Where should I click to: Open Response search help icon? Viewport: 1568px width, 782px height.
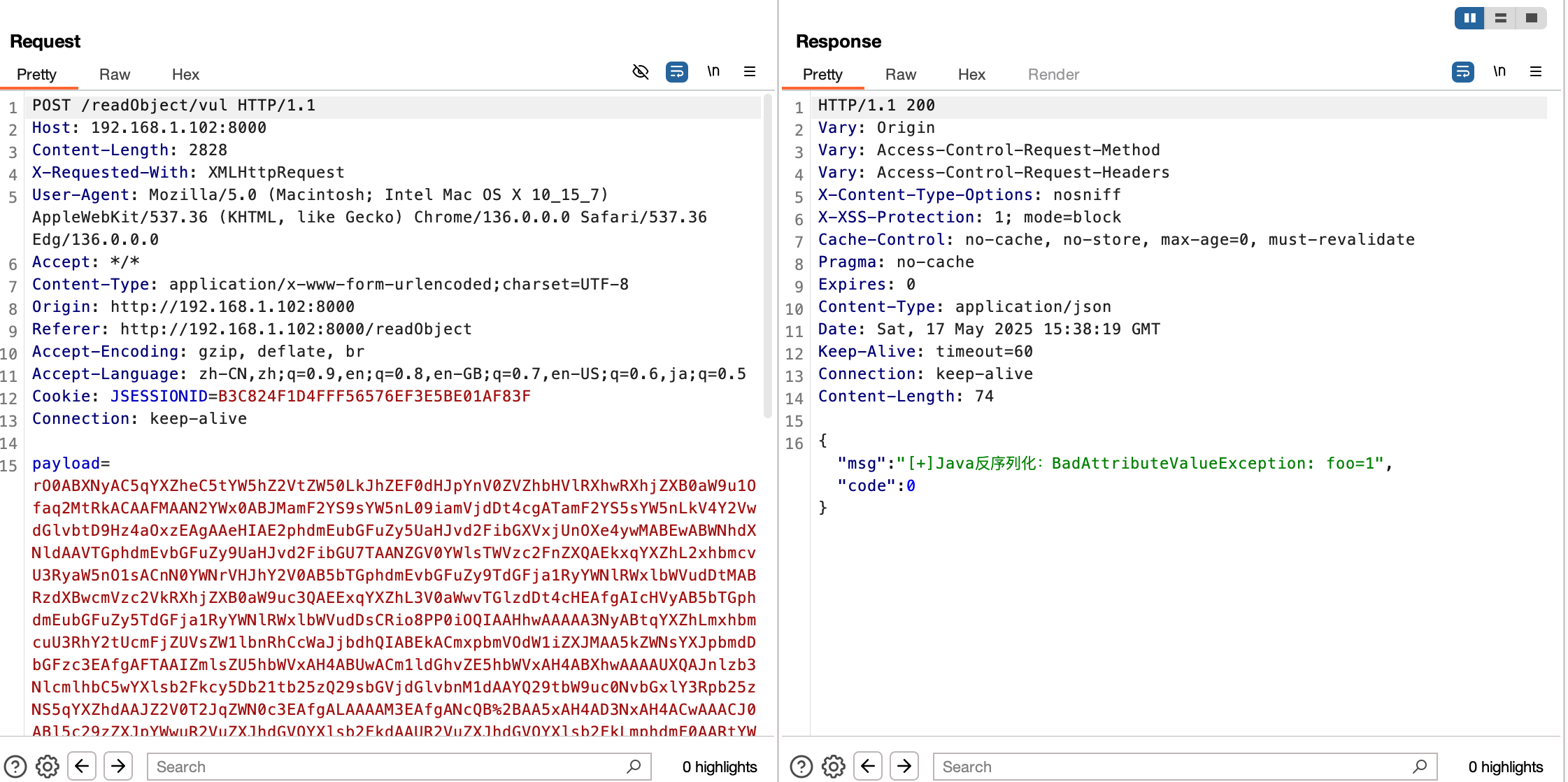pyautogui.click(x=801, y=767)
